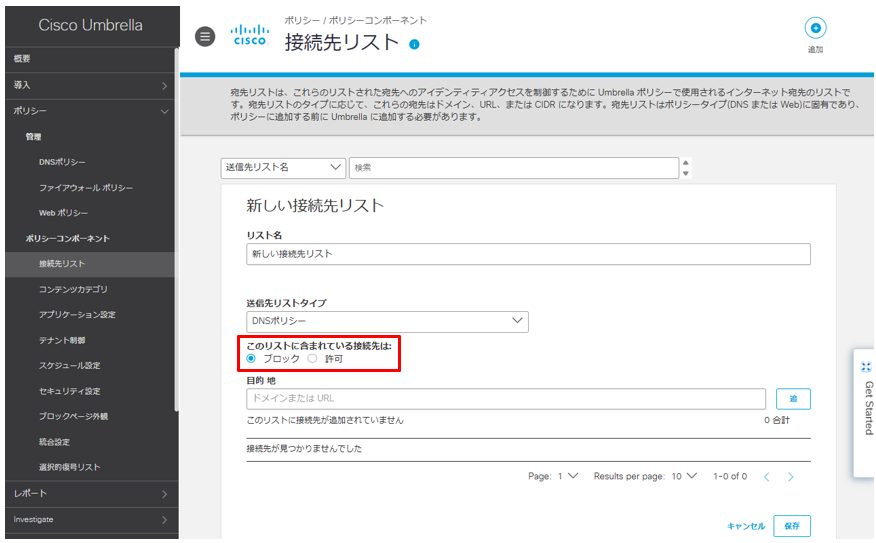Click the ポリシーコンポーネント heading in sidebar
The height and width of the screenshot is (543, 876).
coord(68,239)
